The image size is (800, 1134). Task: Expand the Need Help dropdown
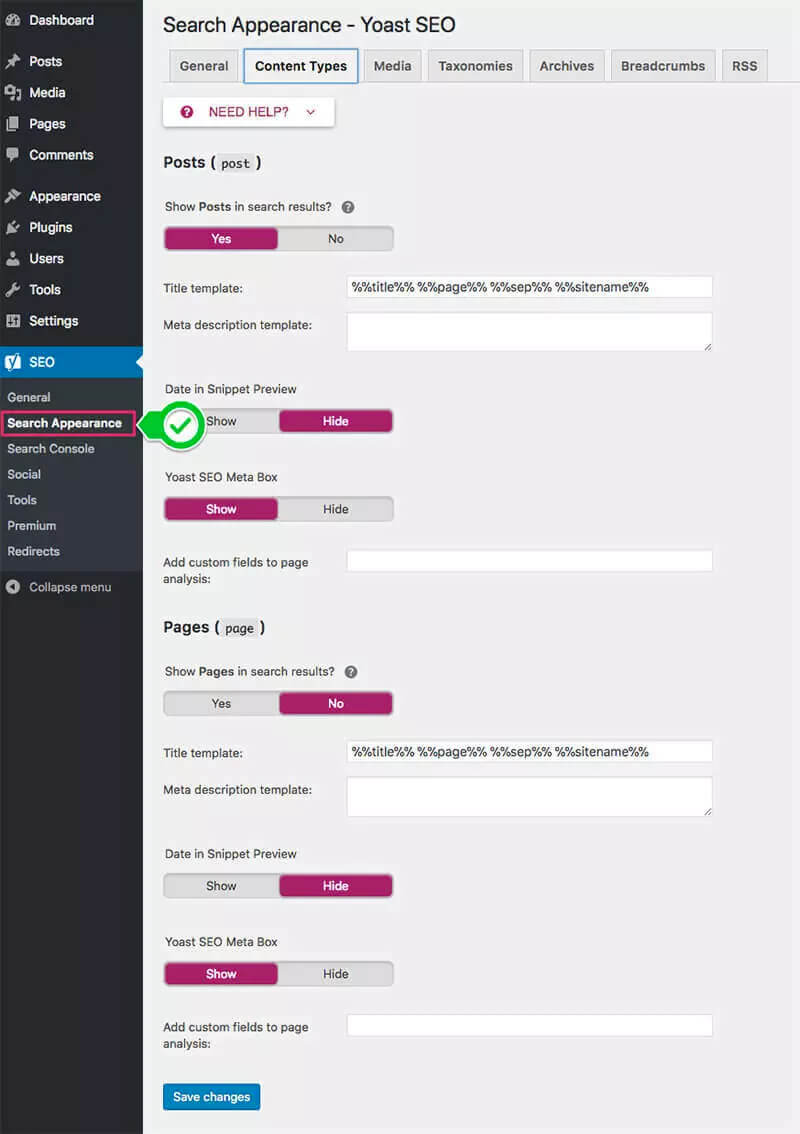click(x=248, y=112)
